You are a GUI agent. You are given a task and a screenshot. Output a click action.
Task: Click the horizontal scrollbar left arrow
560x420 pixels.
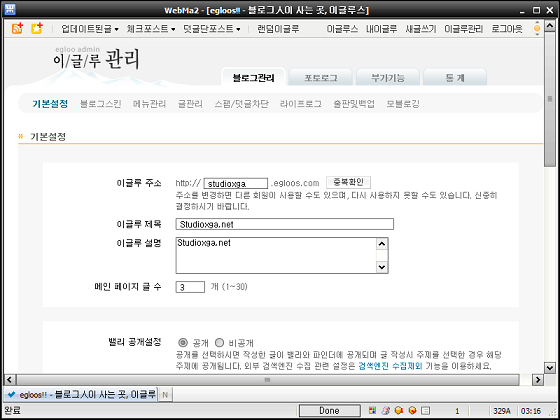point(10,379)
